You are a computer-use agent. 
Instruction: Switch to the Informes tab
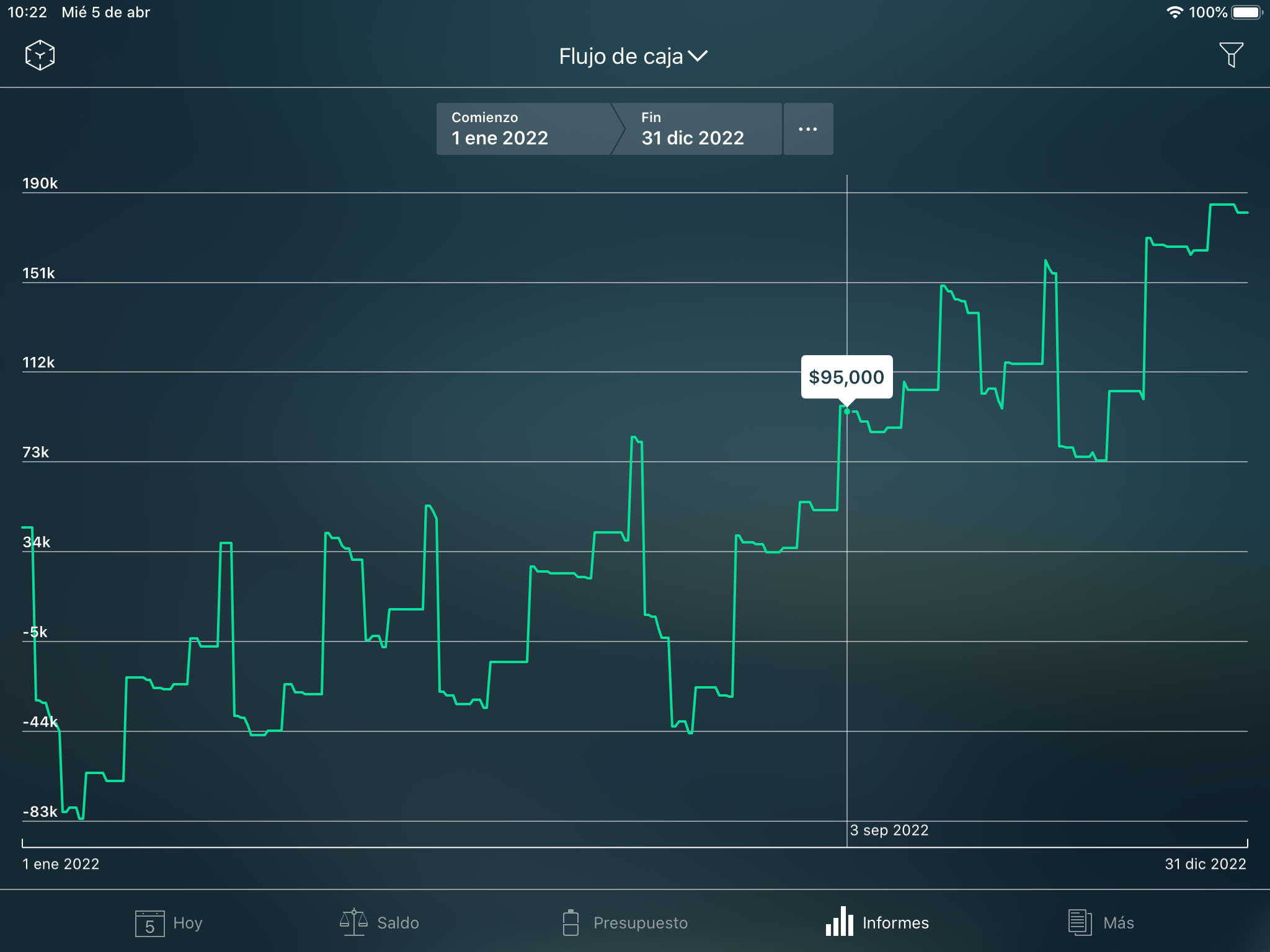tap(876, 922)
